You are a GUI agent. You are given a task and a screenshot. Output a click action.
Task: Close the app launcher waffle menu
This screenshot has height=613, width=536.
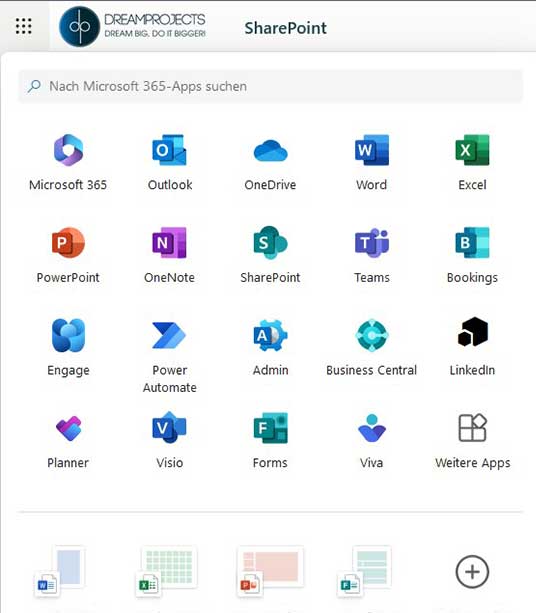coord(24,26)
